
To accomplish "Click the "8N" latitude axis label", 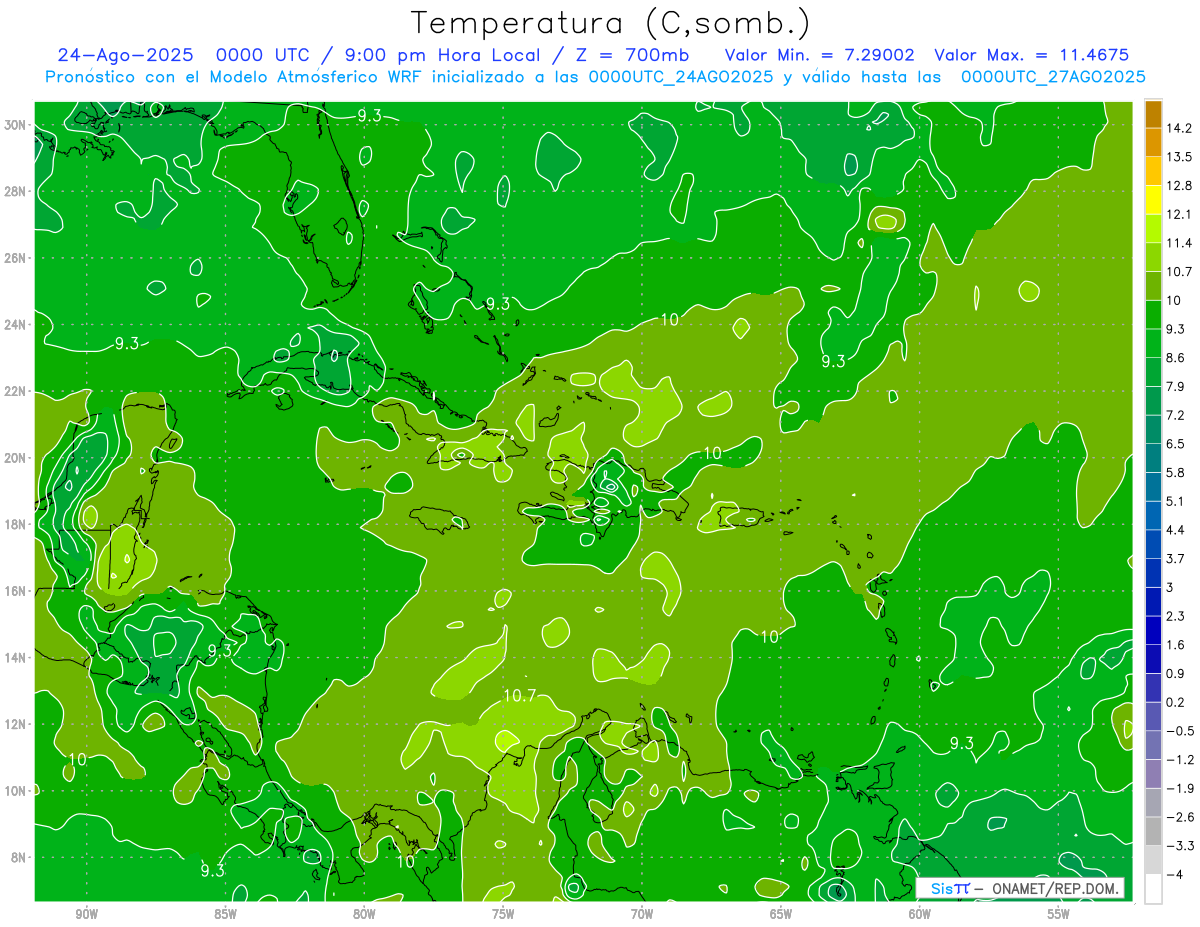I will pos(19,857).
